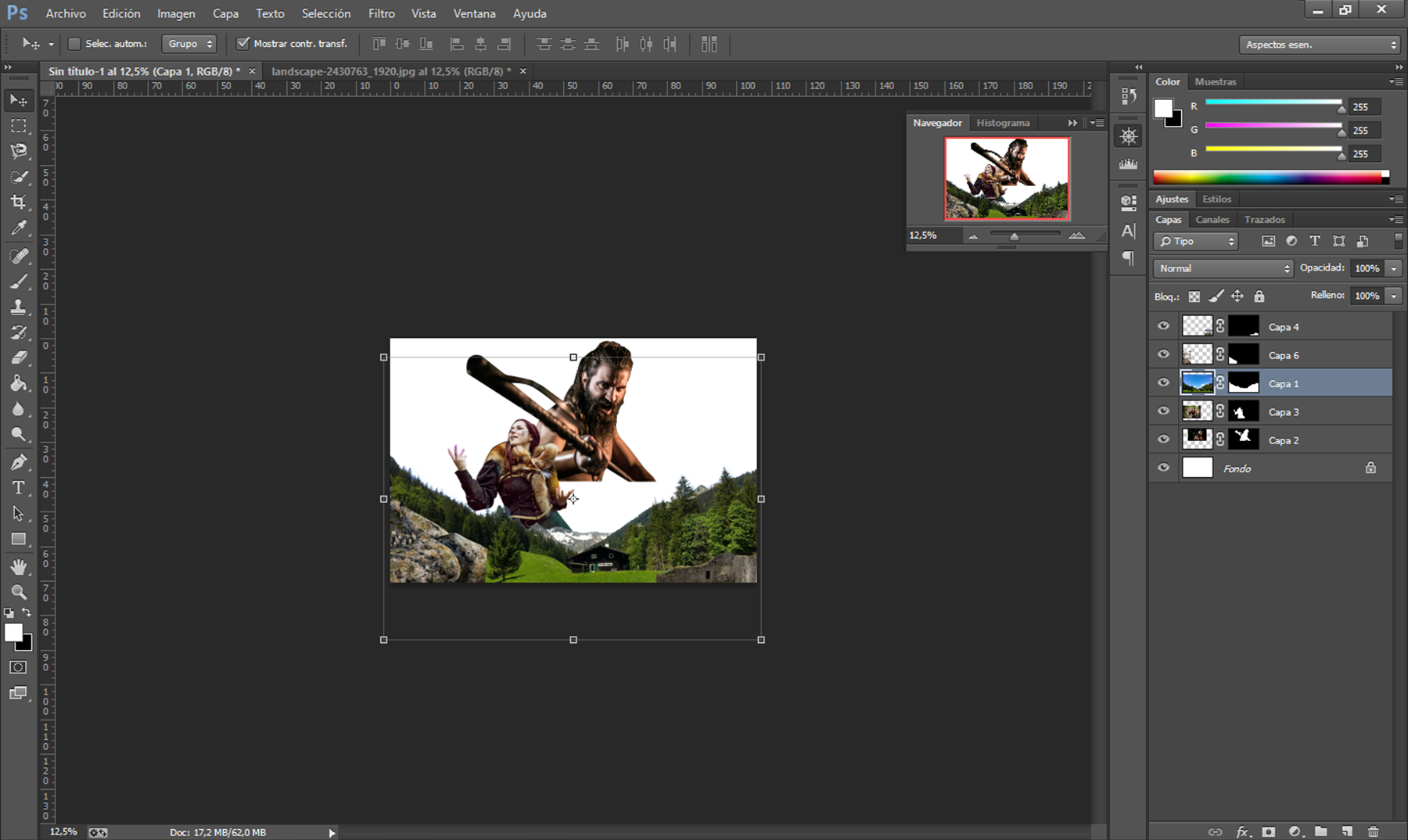Create a new layer group

click(x=1320, y=831)
